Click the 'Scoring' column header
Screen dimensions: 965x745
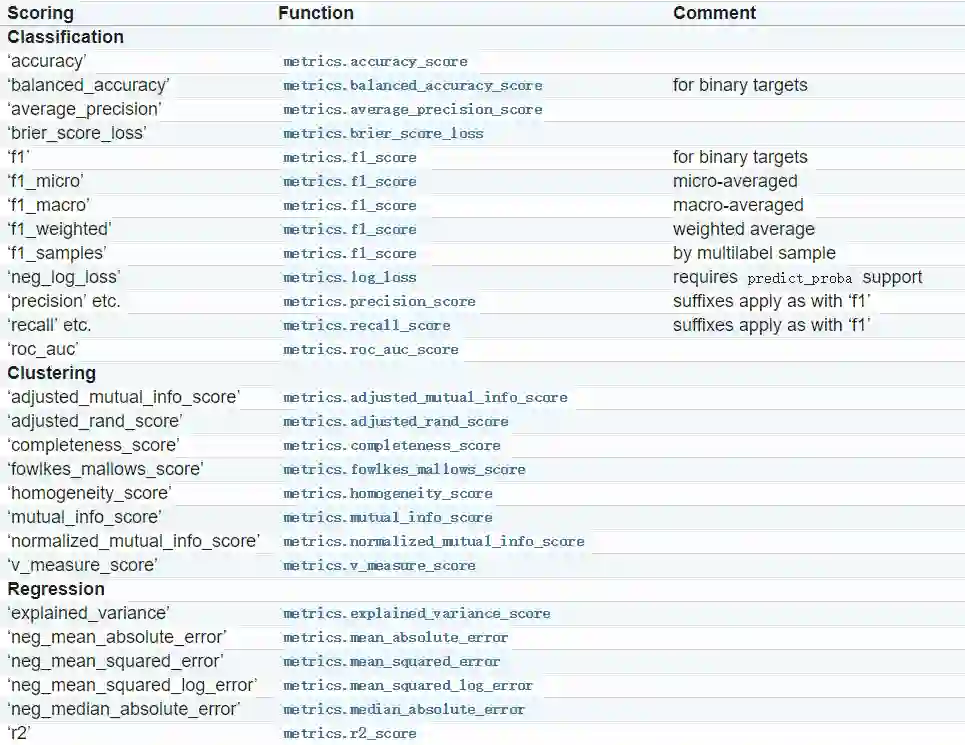pyautogui.click(x=40, y=13)
